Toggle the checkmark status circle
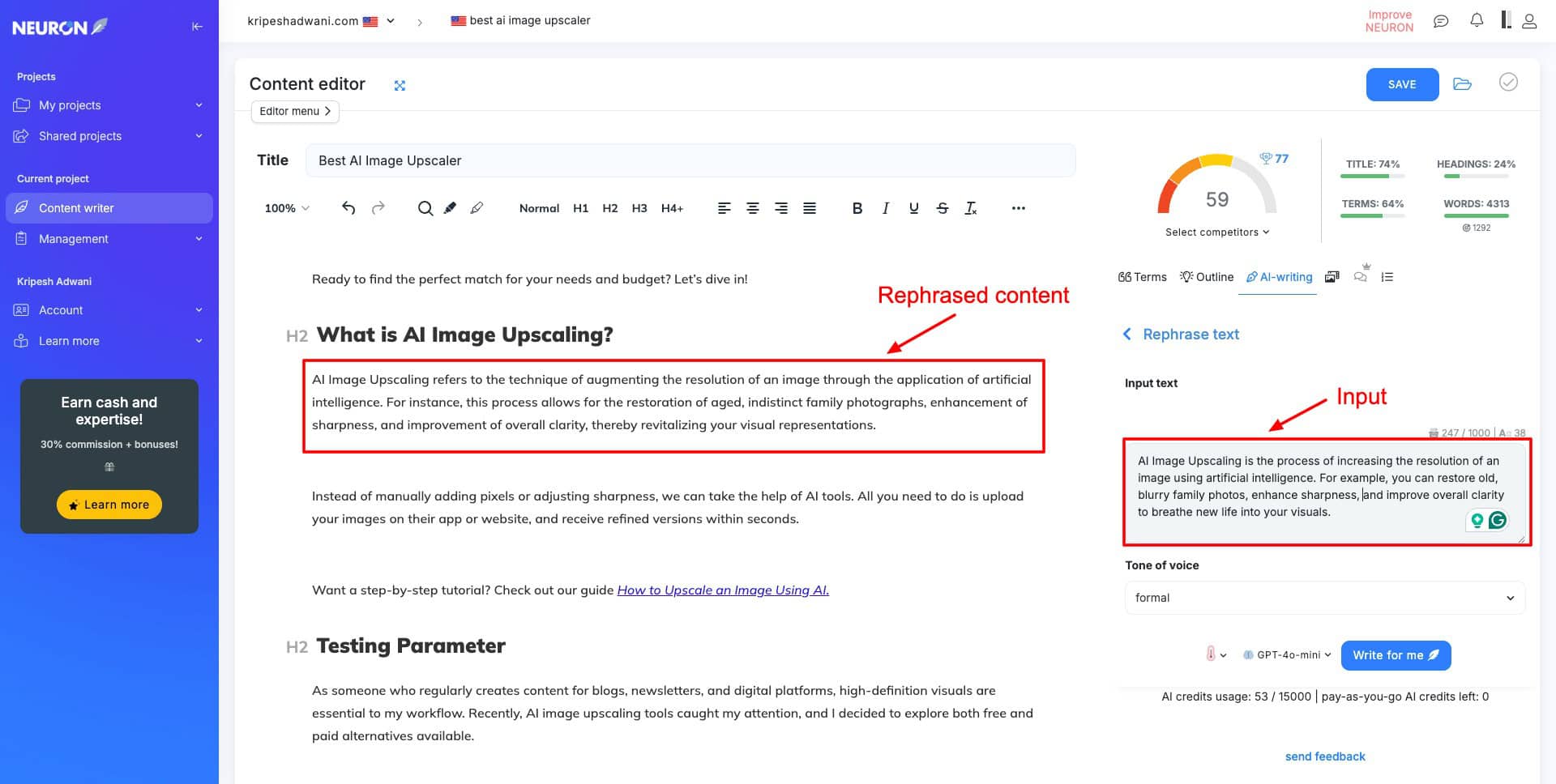 coord(1508,83)
